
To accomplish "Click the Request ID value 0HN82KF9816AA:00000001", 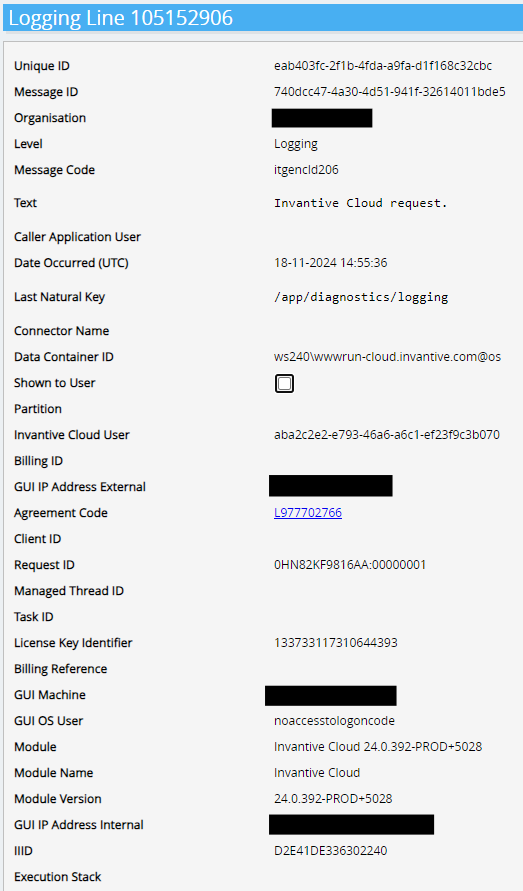I will tap(350, 565).
